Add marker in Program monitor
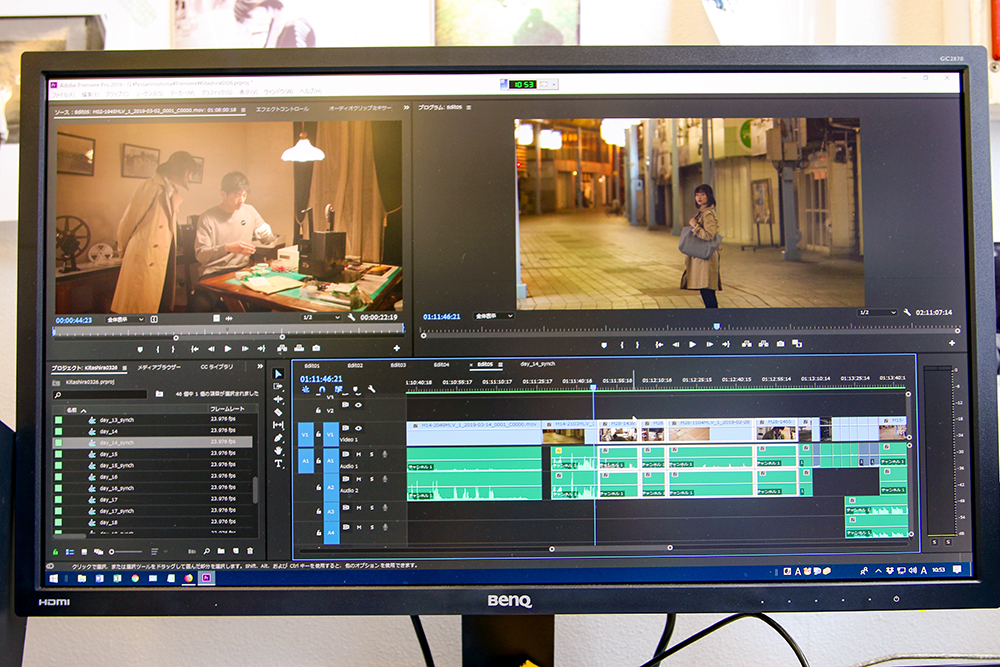This screenshot has height=667, width=1000. click(x=604, y=345)
